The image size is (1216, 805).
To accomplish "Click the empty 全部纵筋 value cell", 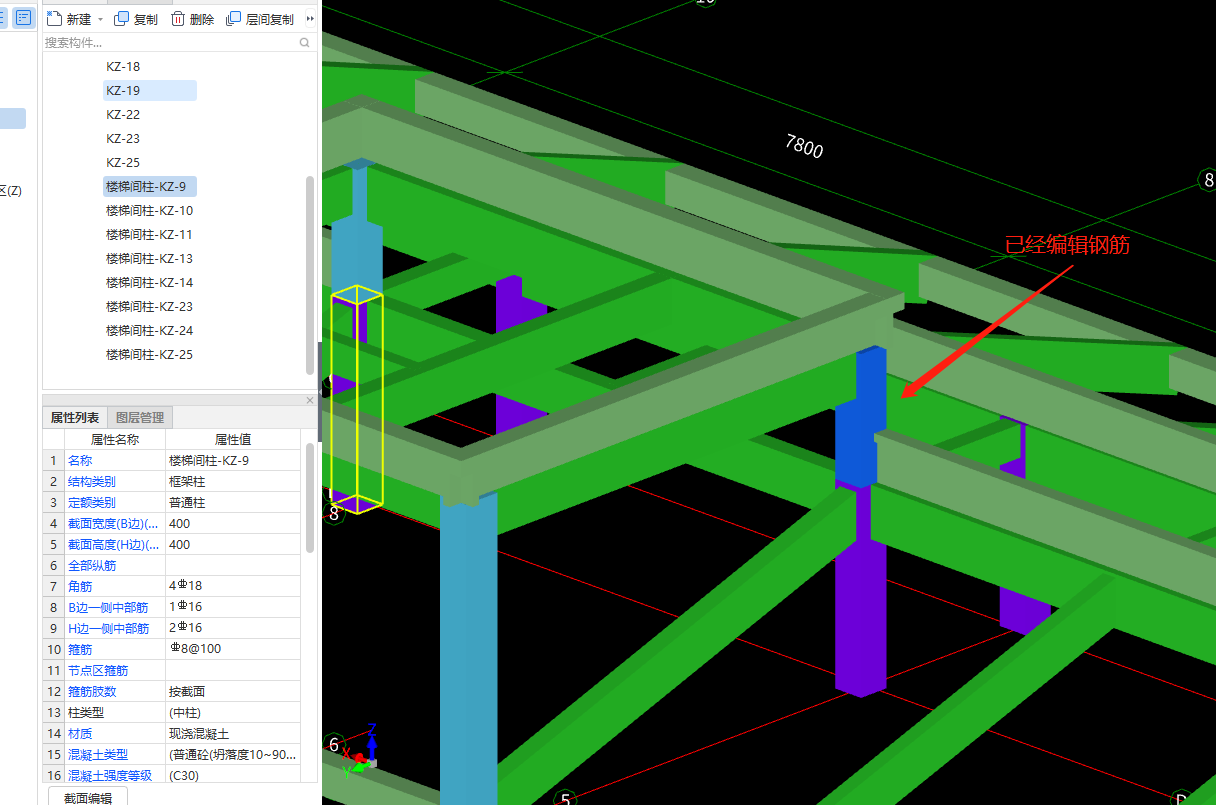I will (x=233, y=566).
